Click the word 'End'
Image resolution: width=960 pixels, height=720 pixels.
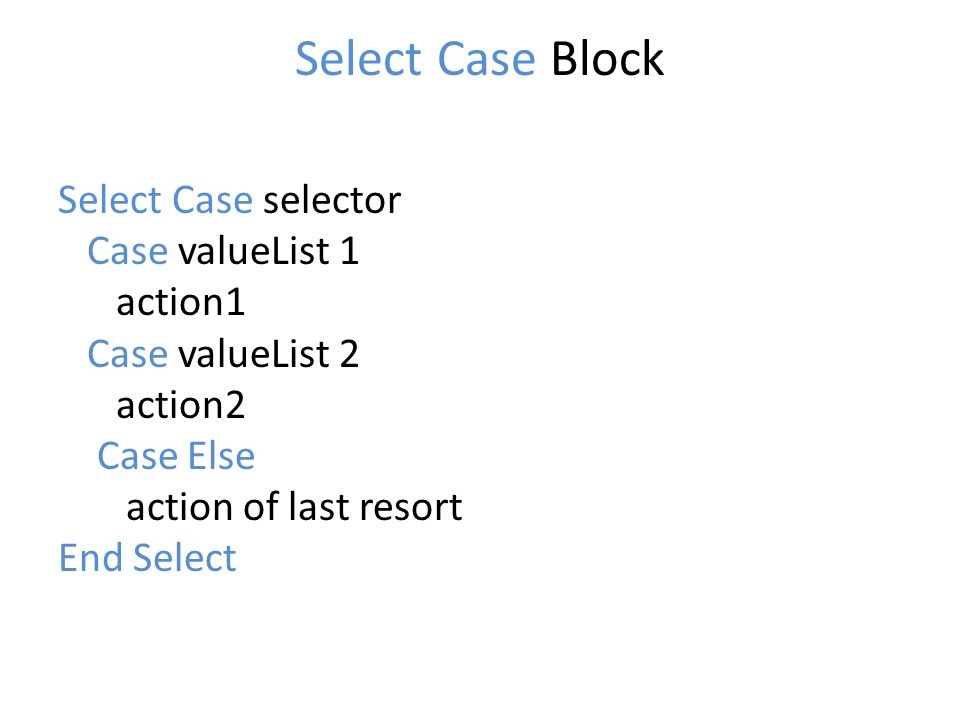(91, 558)
